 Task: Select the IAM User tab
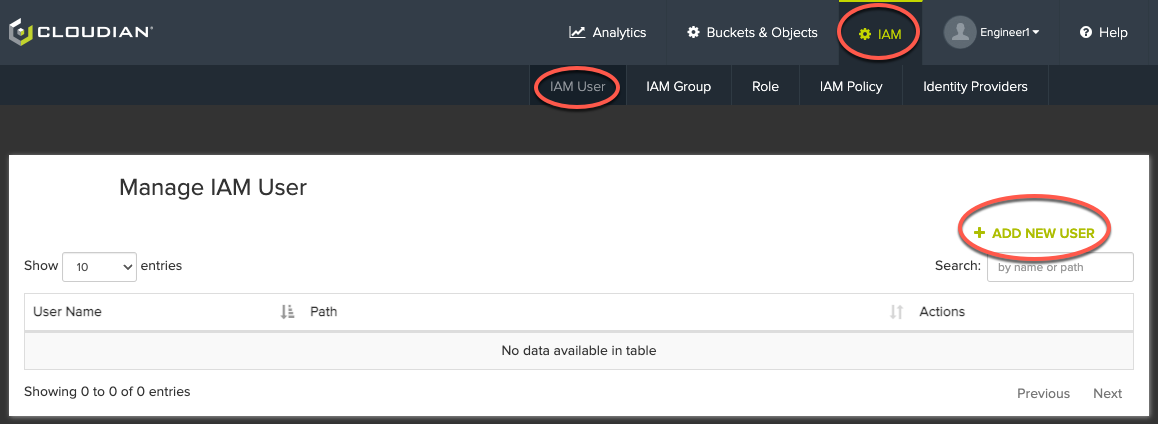[578, 86]
